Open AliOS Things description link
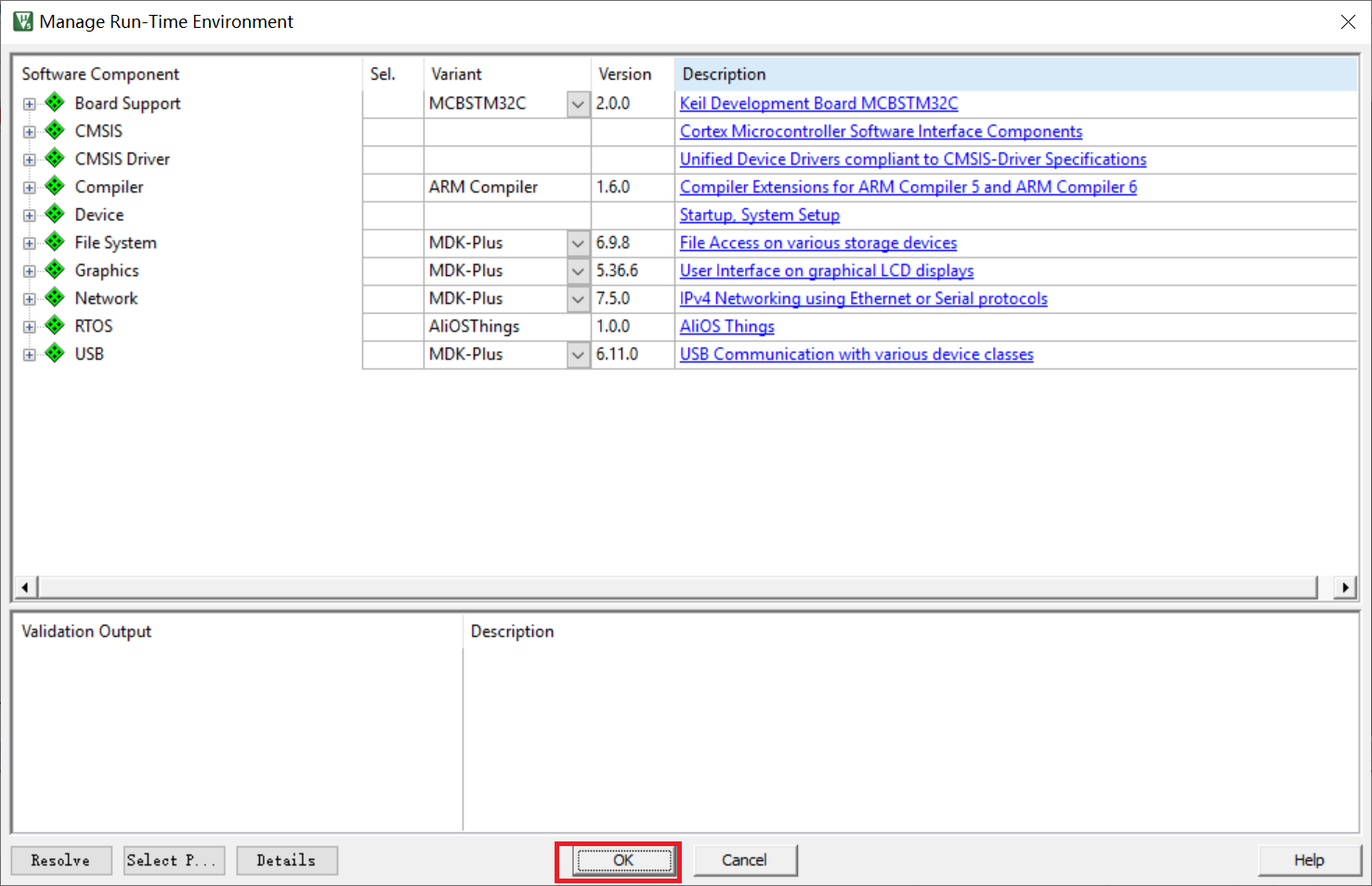The image size is (1372, 886). (726, 326)
